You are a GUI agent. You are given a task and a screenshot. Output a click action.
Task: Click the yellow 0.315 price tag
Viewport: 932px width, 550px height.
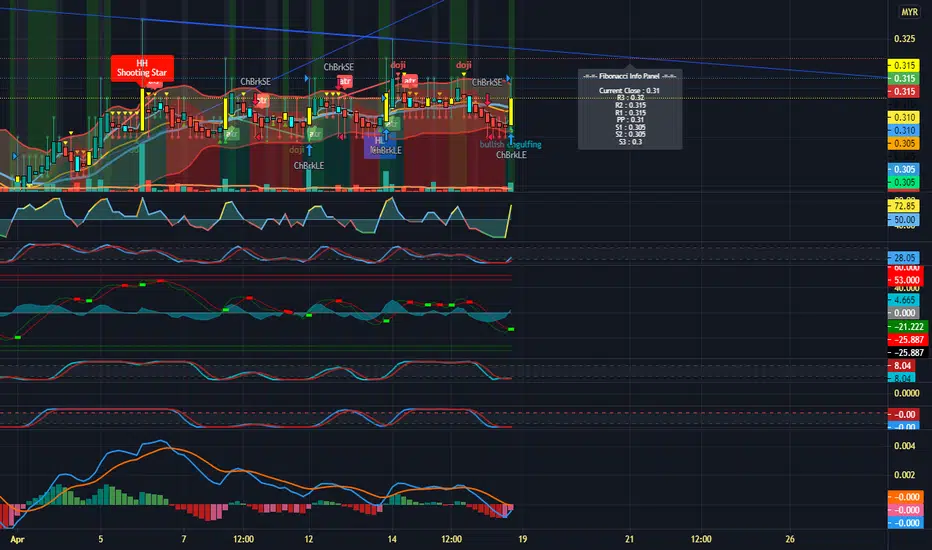(903, 65)
